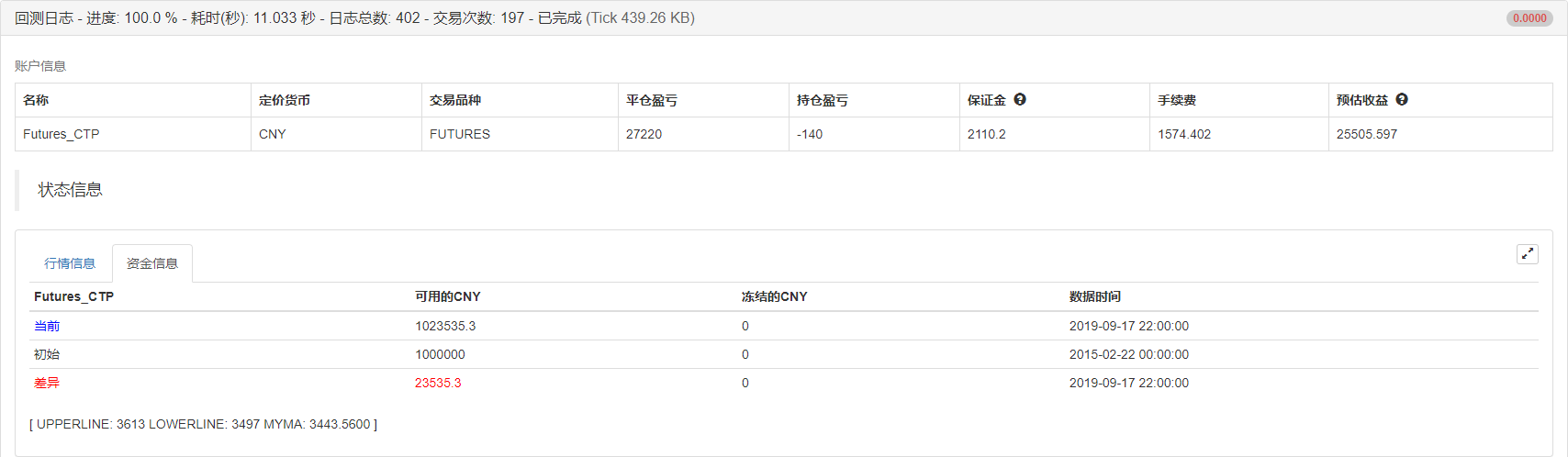The image size is (1568, 457).
Task: Click the 预估收益 value 25505.597
Action: (1367, 134)
